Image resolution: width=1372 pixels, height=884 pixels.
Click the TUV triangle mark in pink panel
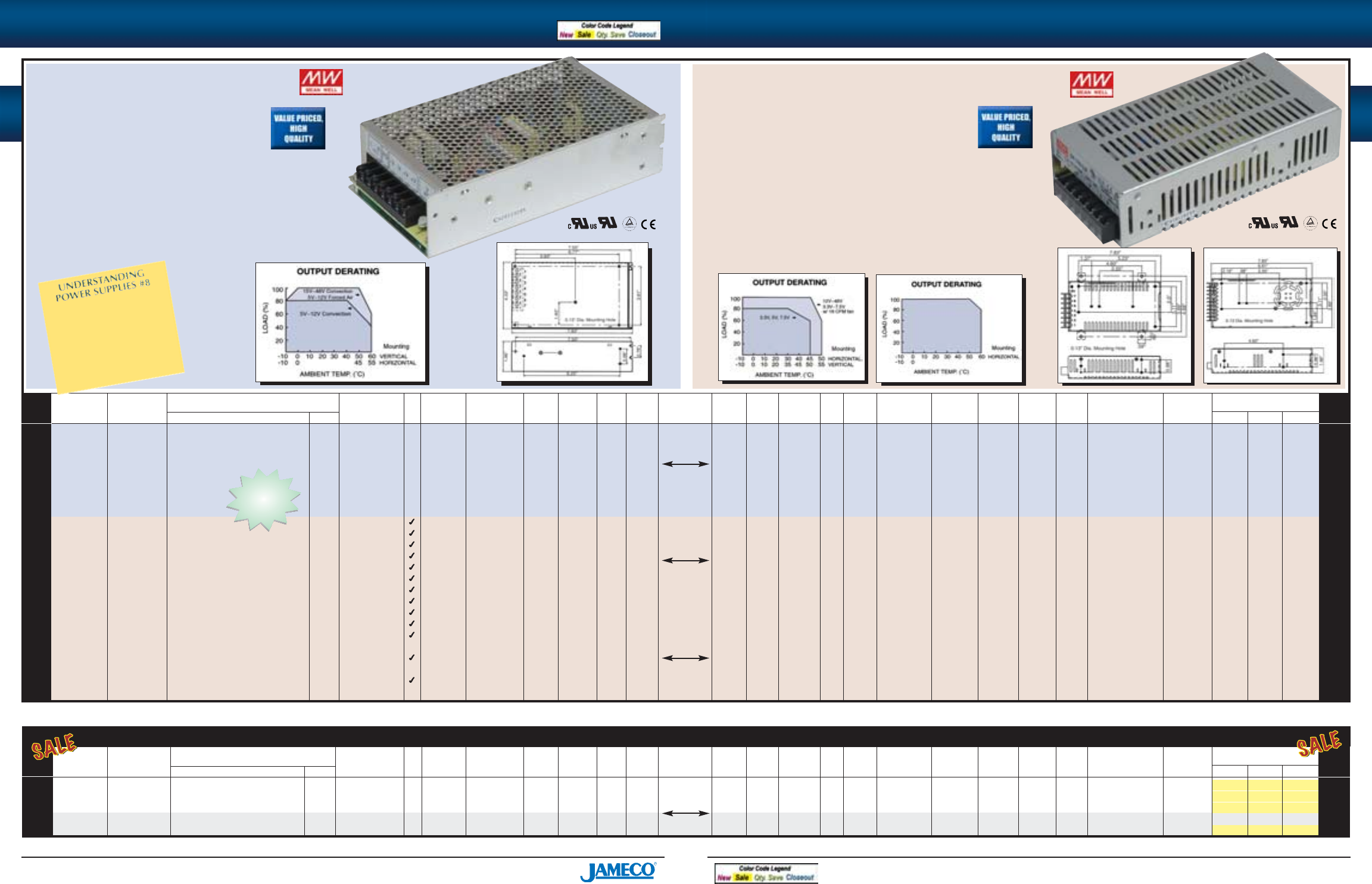(x=1310, y=223)
